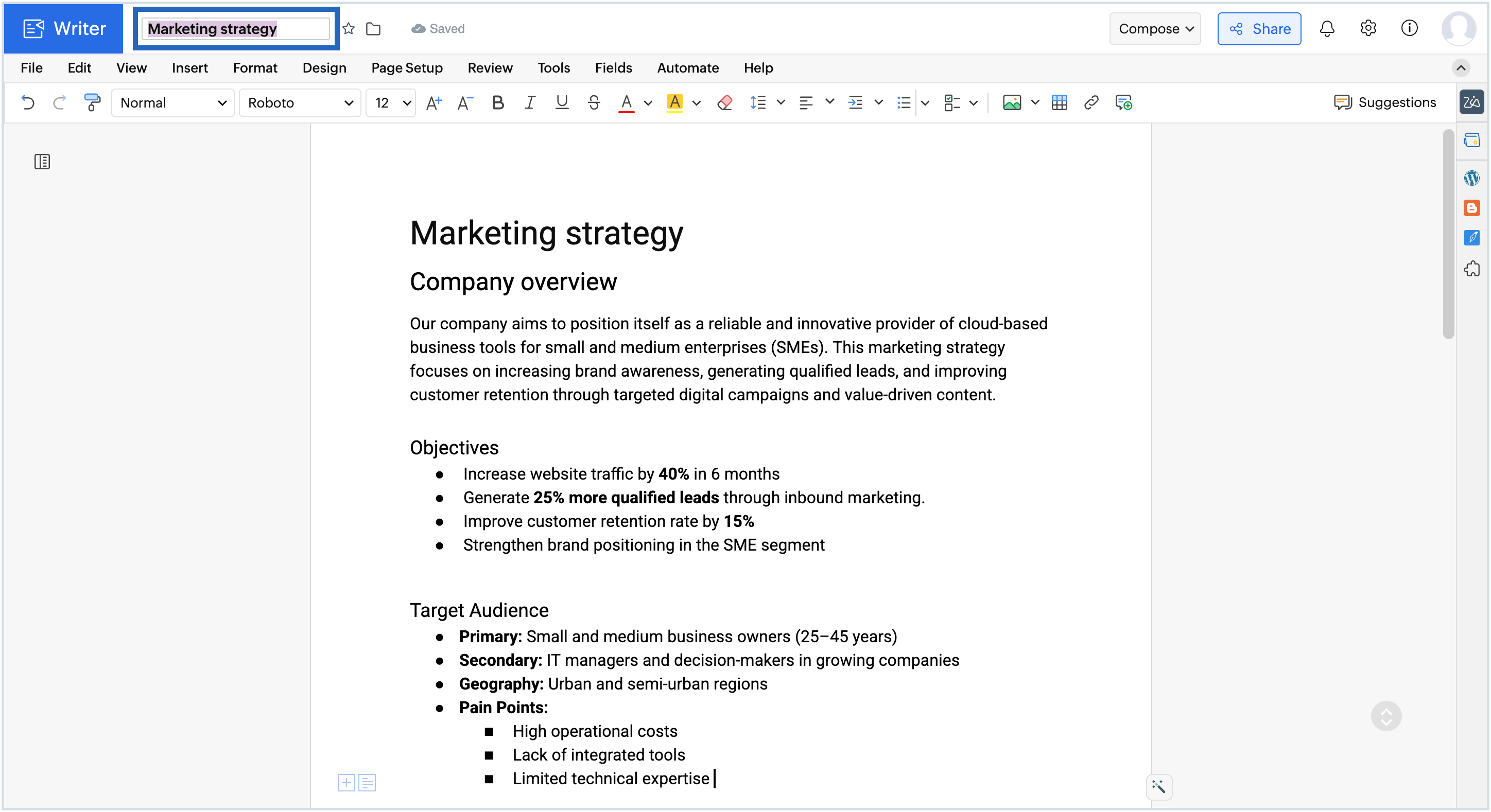The image size is (1491, 812).
Task: Open the Blogger icon in right sidebar
Action: click(1471, 207)
